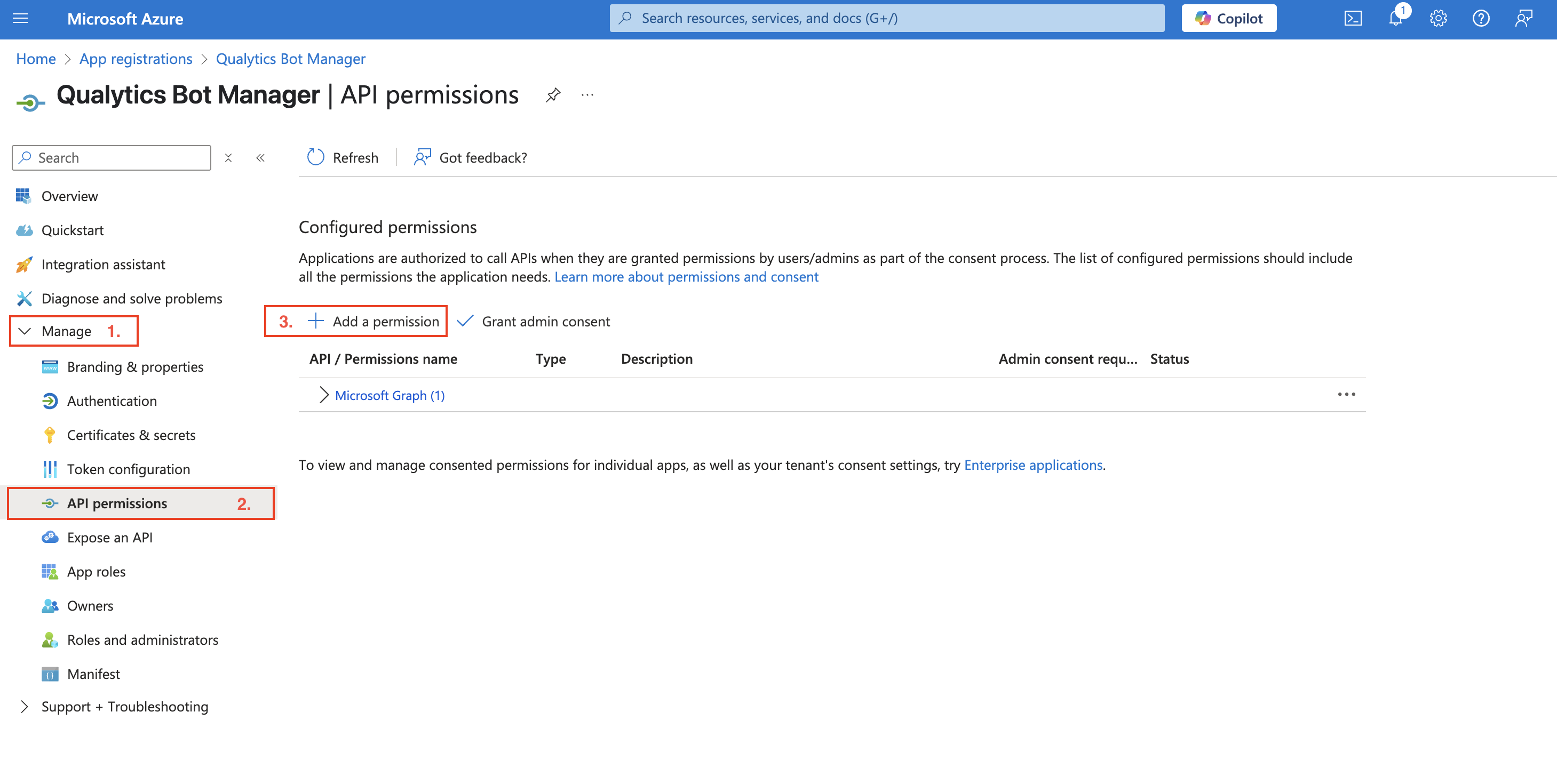Click Microsoft Graph (1) link
The height and width of the screenshot is (784, 1557).
click(x=390, y=395)
